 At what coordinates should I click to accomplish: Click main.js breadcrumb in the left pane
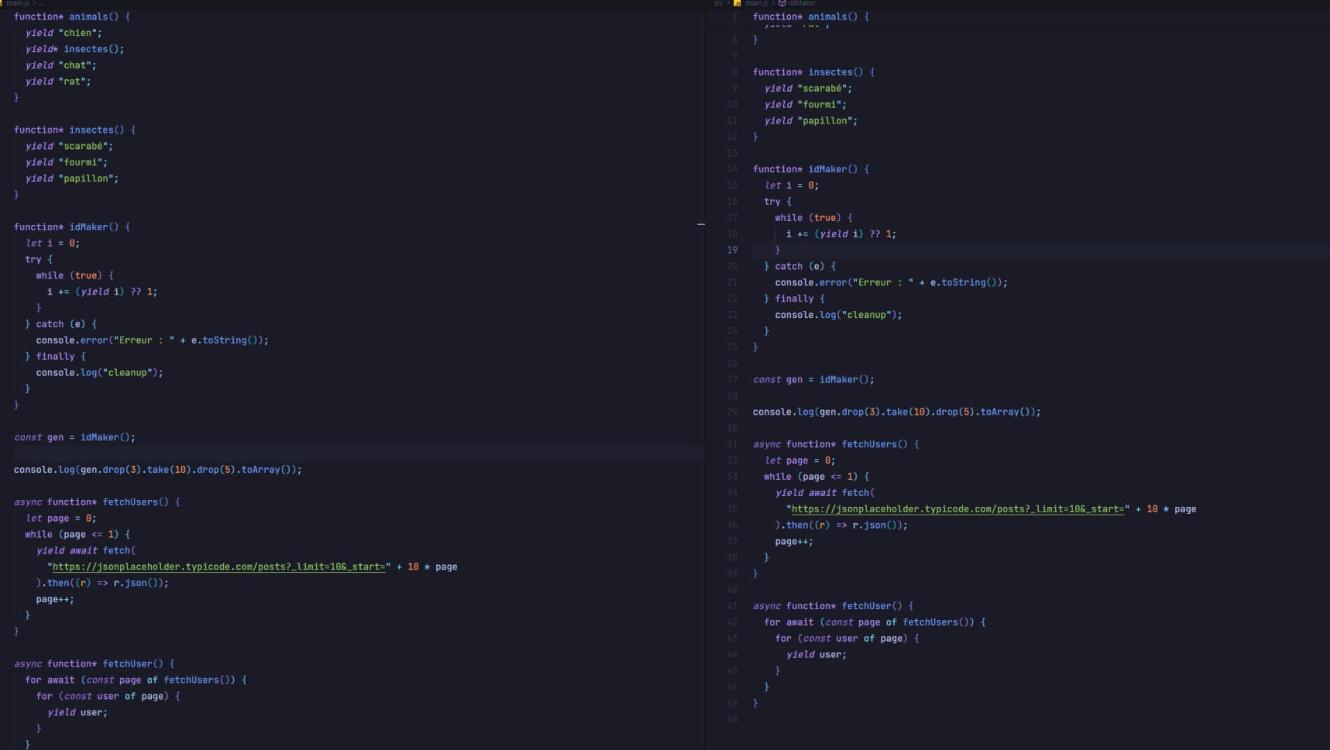pos(18,4)
